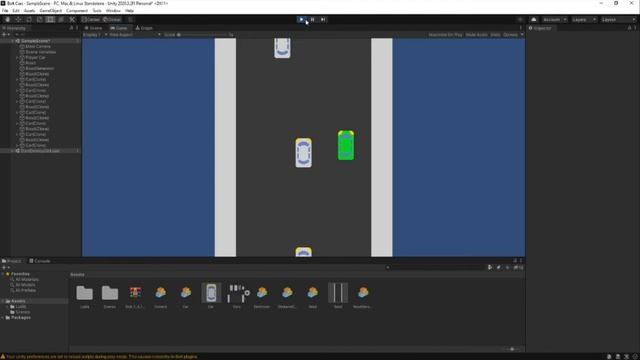Toggle the Hierarchy panel lock

pos(71,28)
